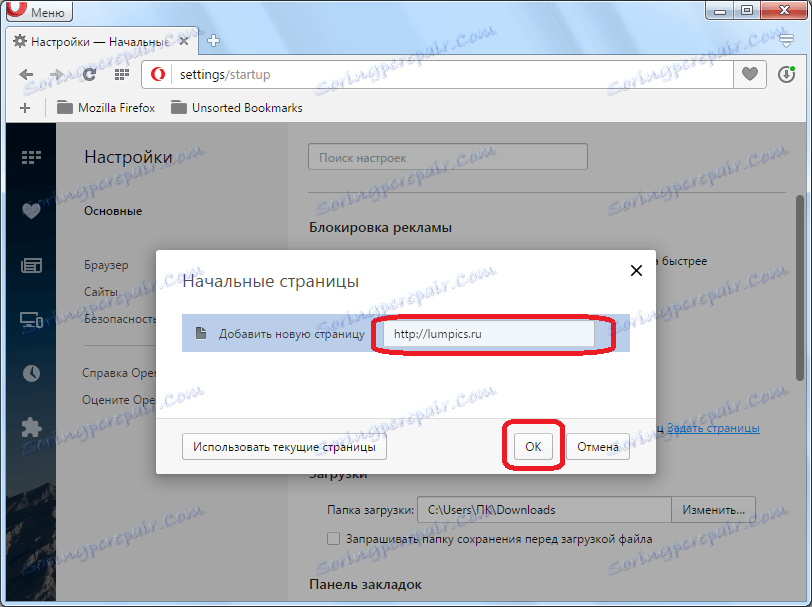
Task: Click the settings page vertical scrollbar
Action: tap(801, 287)
